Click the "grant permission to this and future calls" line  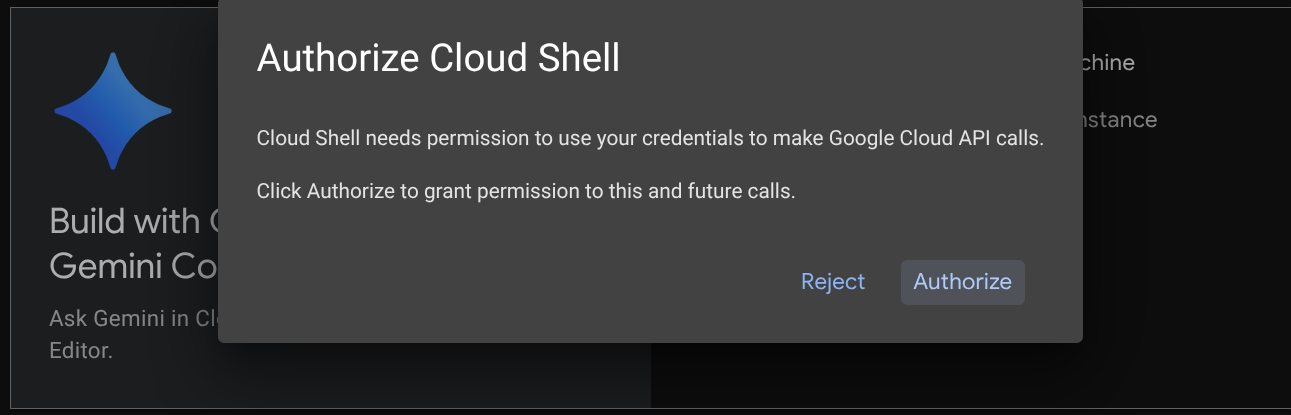620,191
